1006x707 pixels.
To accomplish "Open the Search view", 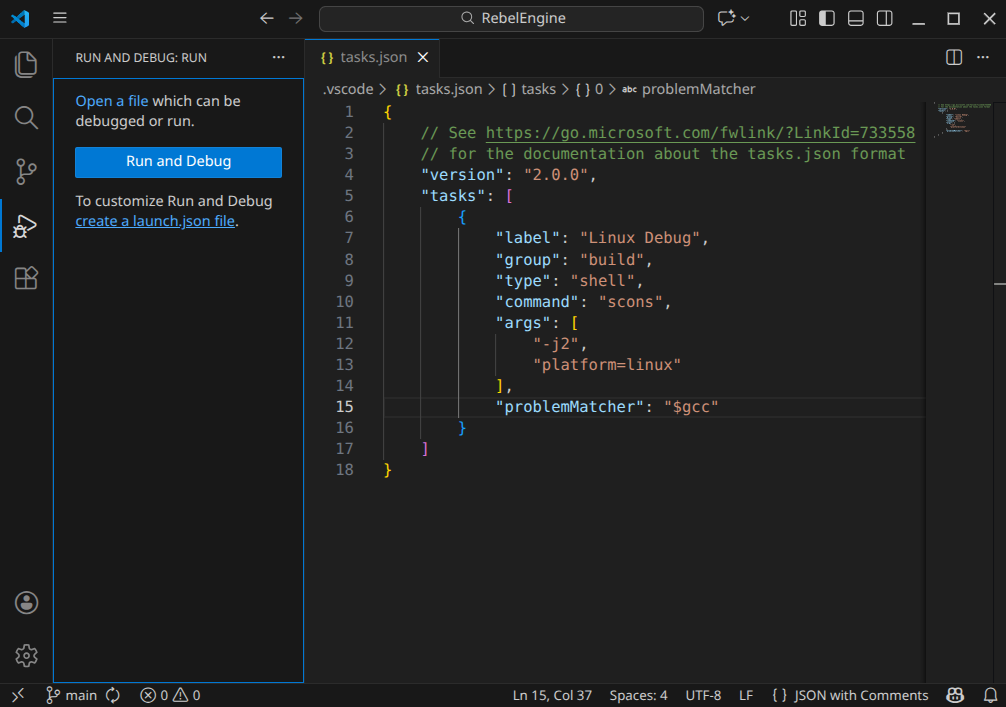I will click(x=26, y=117).
